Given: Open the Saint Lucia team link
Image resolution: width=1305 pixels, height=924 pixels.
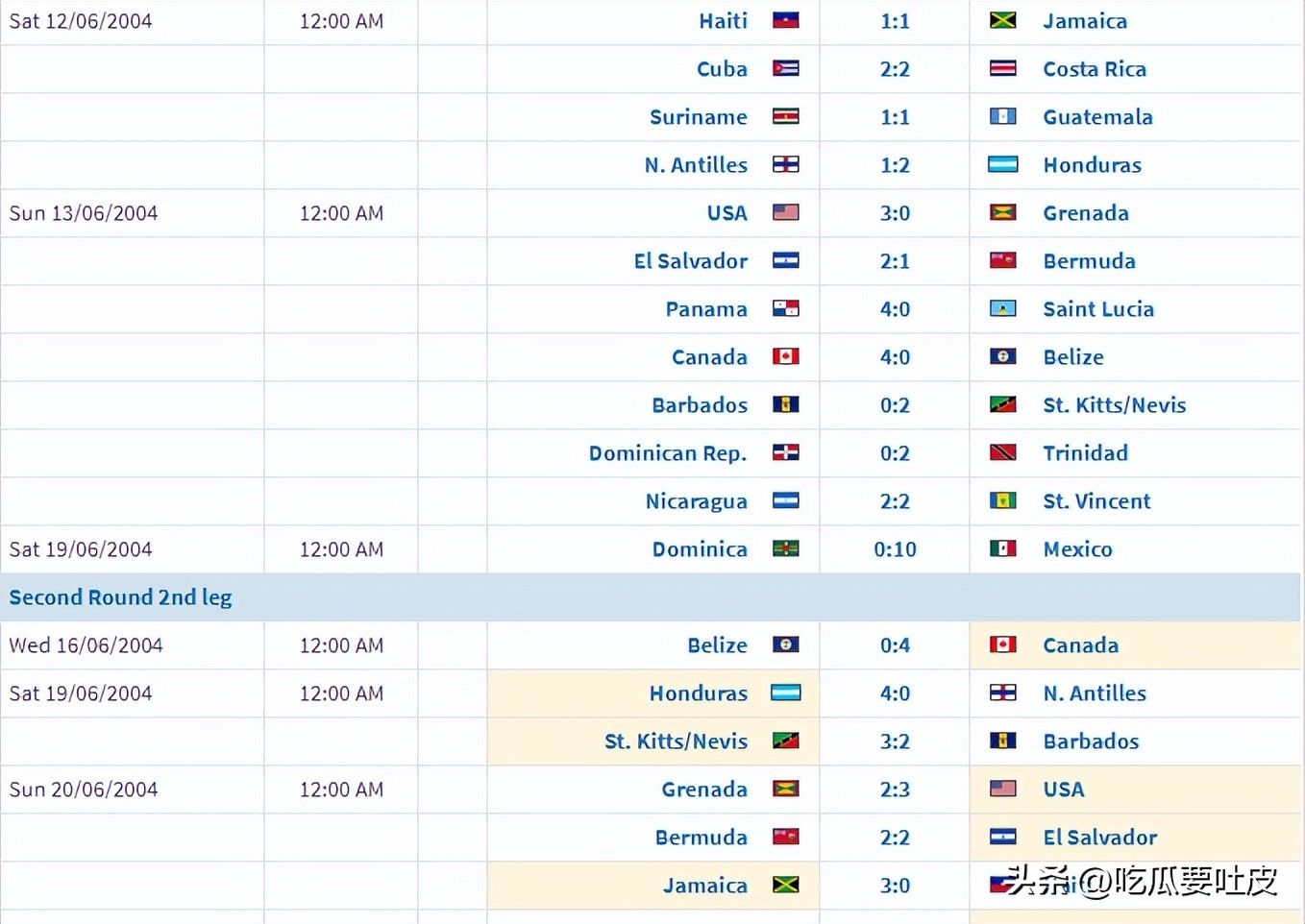Looking at the screenshot, I should [x=1098, y=309].
